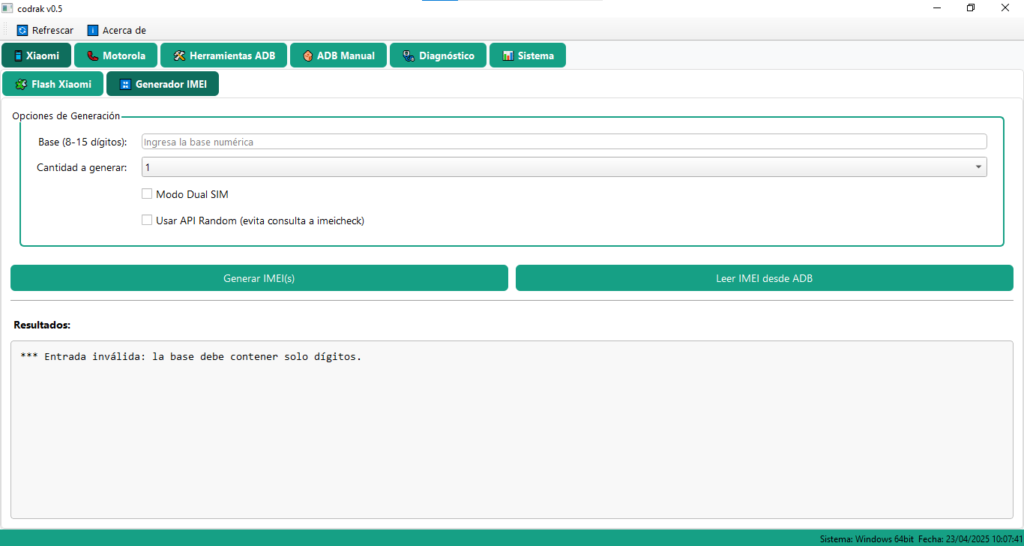The width and height of the screenshot is (1024, 546).
Task: Focus the Base numeric input field
Action: (563, 142)
